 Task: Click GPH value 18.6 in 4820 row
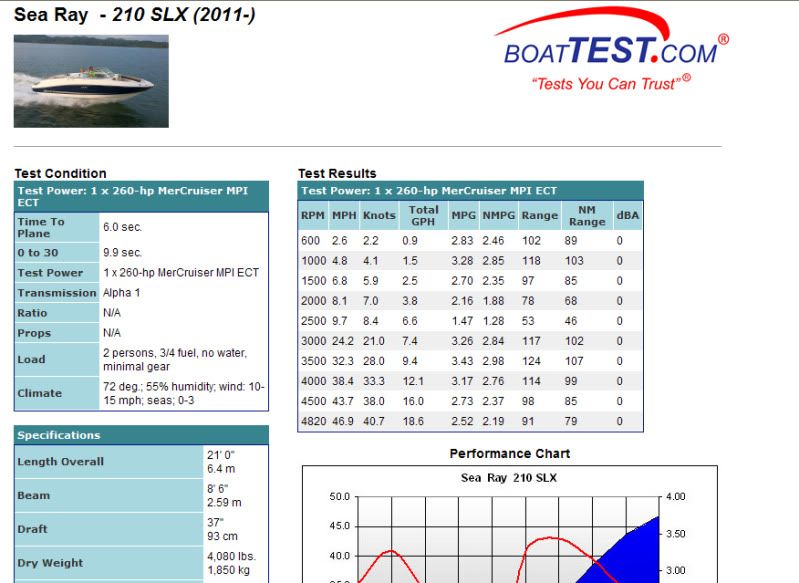[x=413, y=421]
